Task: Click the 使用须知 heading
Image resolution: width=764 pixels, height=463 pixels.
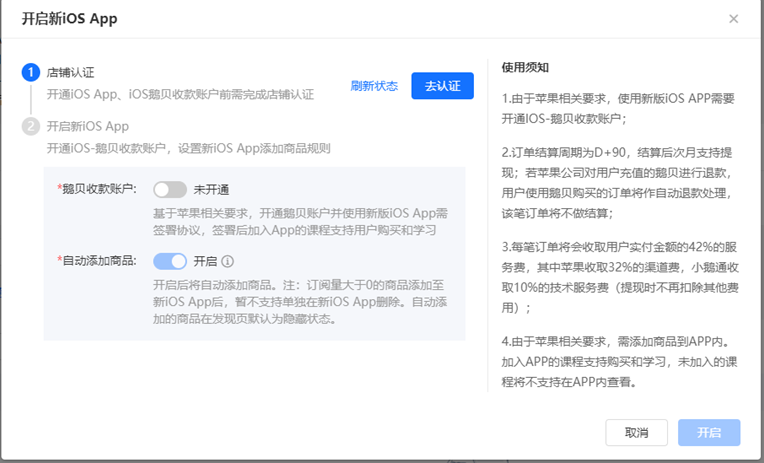Action: coord(525,67)
